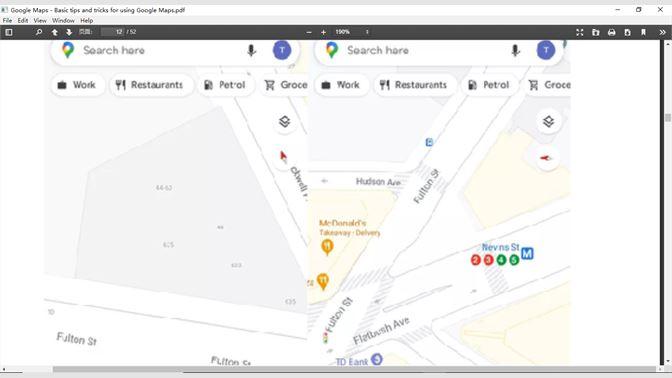This screenshot has height=378, width=672.
Task: Click the McDonald's orange restaurant pin
Action: 327,247
